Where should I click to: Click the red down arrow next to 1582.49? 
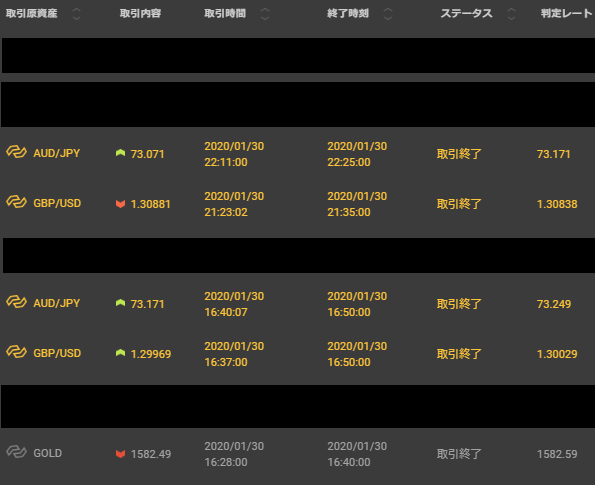[x=120, y=454]
